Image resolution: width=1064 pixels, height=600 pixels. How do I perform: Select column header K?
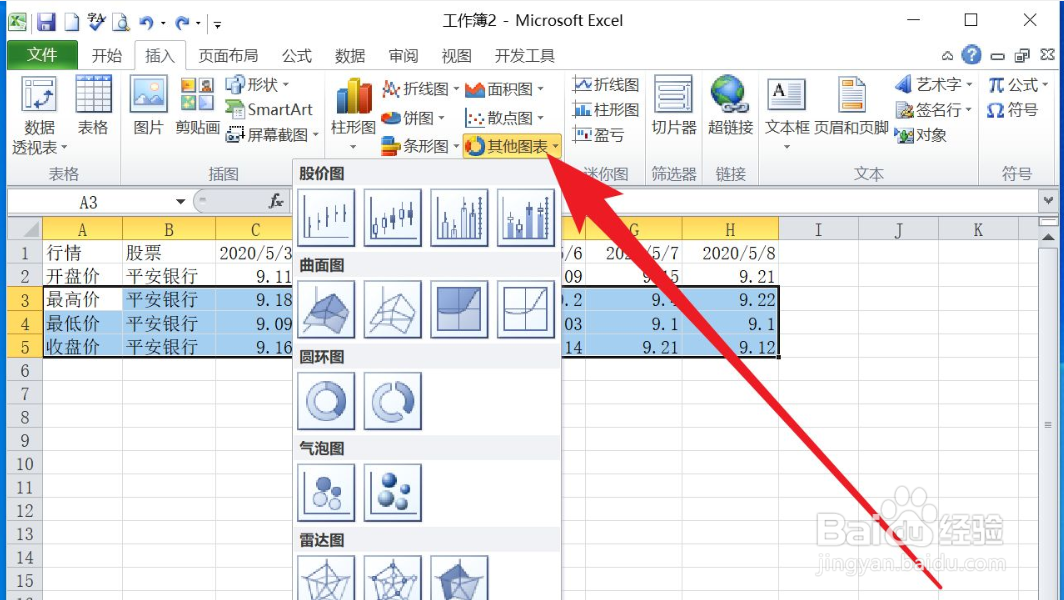978,229
